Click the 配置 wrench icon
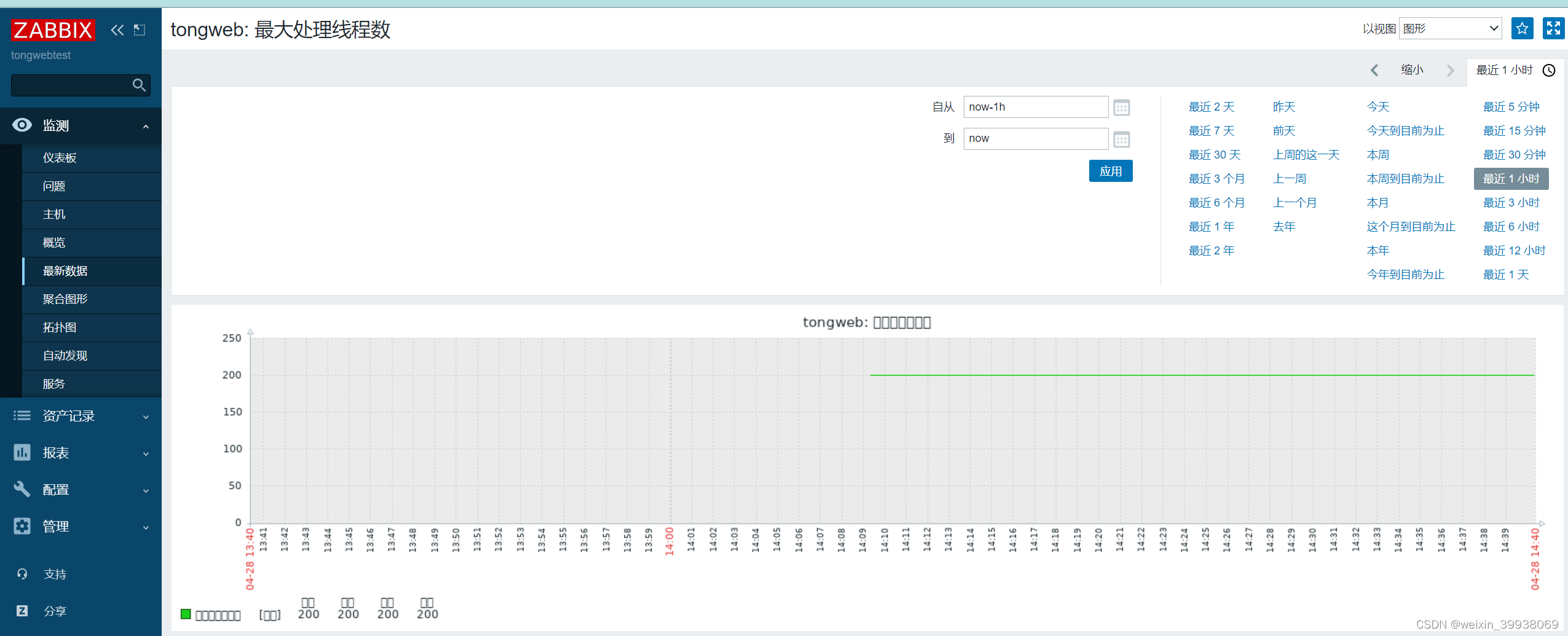 pyautogui.click(x=22, y=489)
